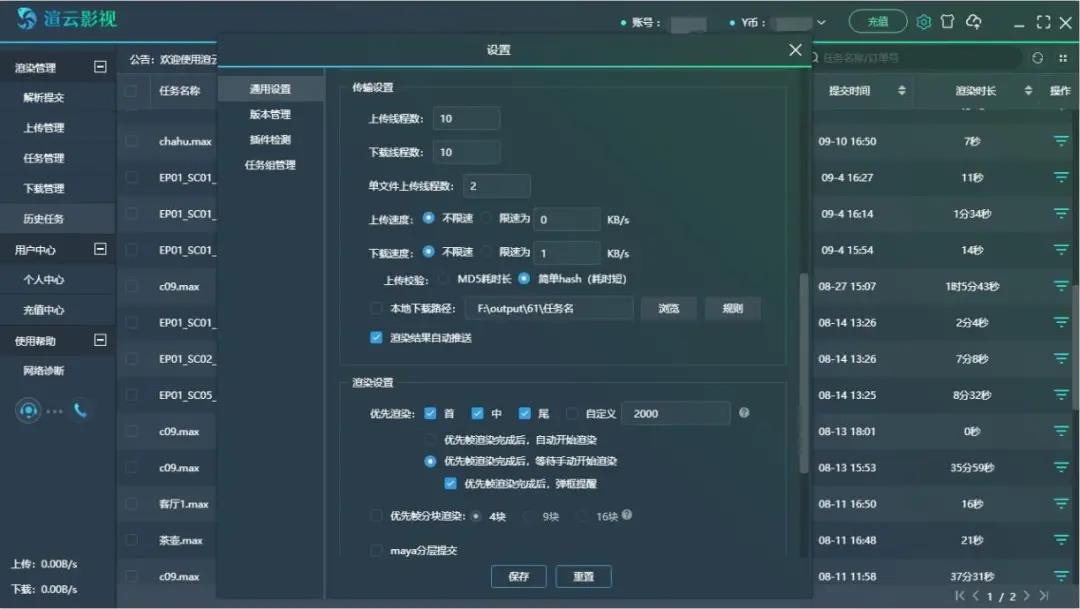Image resolution: width=1080 pixels, height=609 pixels.
Task: Click the settings dialog vertical scrollbar
Action: 803,370
